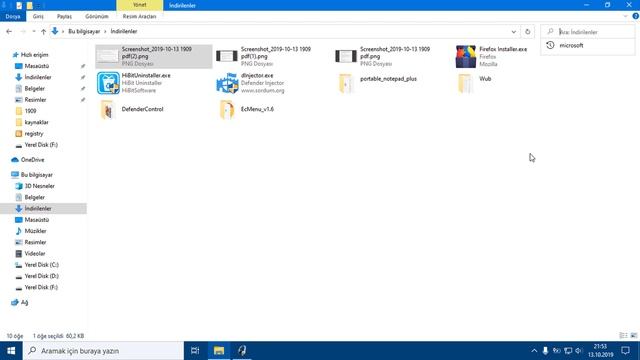This screenshot has width=640, height=360.
Task: Open Resimler under Hızlı erişim
Action: point(35,100)
